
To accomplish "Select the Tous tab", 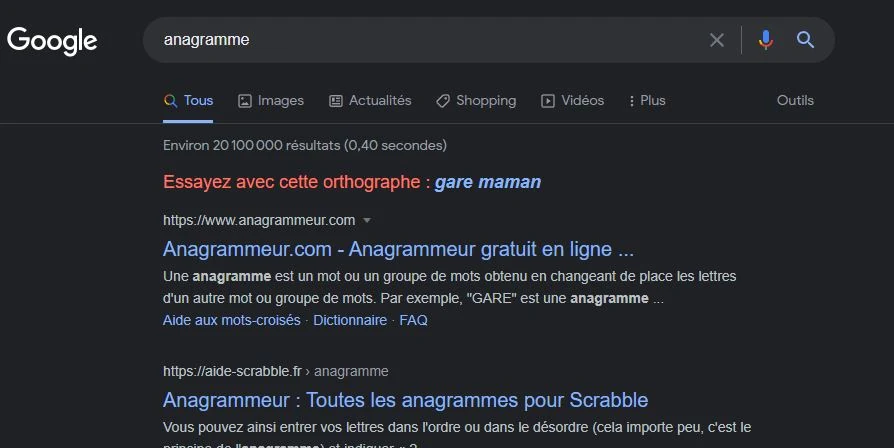I will pyautogui.click(x=188, y=101).
